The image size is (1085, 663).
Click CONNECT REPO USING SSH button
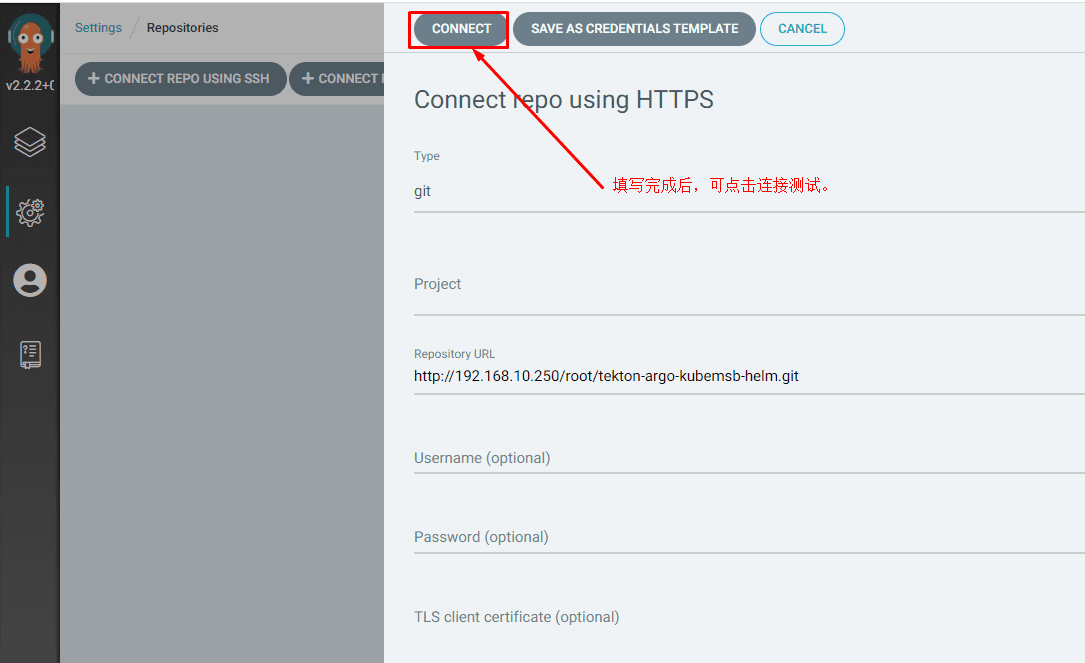point(180,79)
